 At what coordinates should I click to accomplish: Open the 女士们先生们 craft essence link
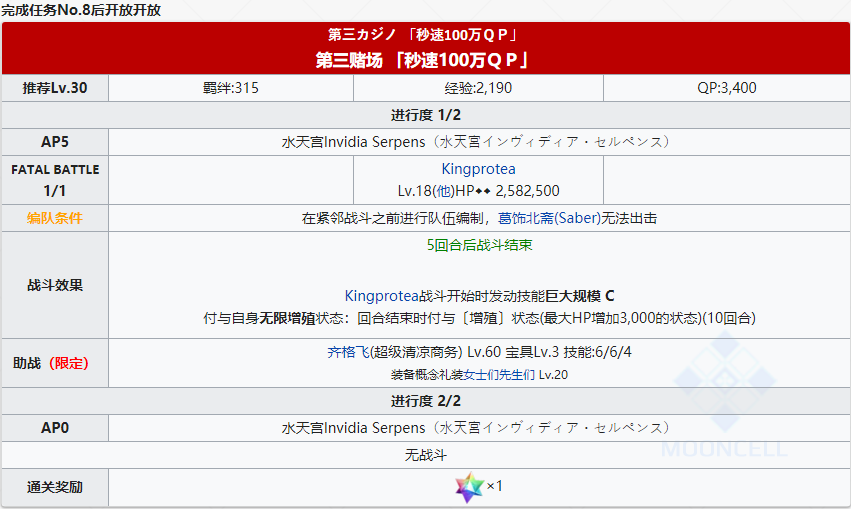(499, 375)
